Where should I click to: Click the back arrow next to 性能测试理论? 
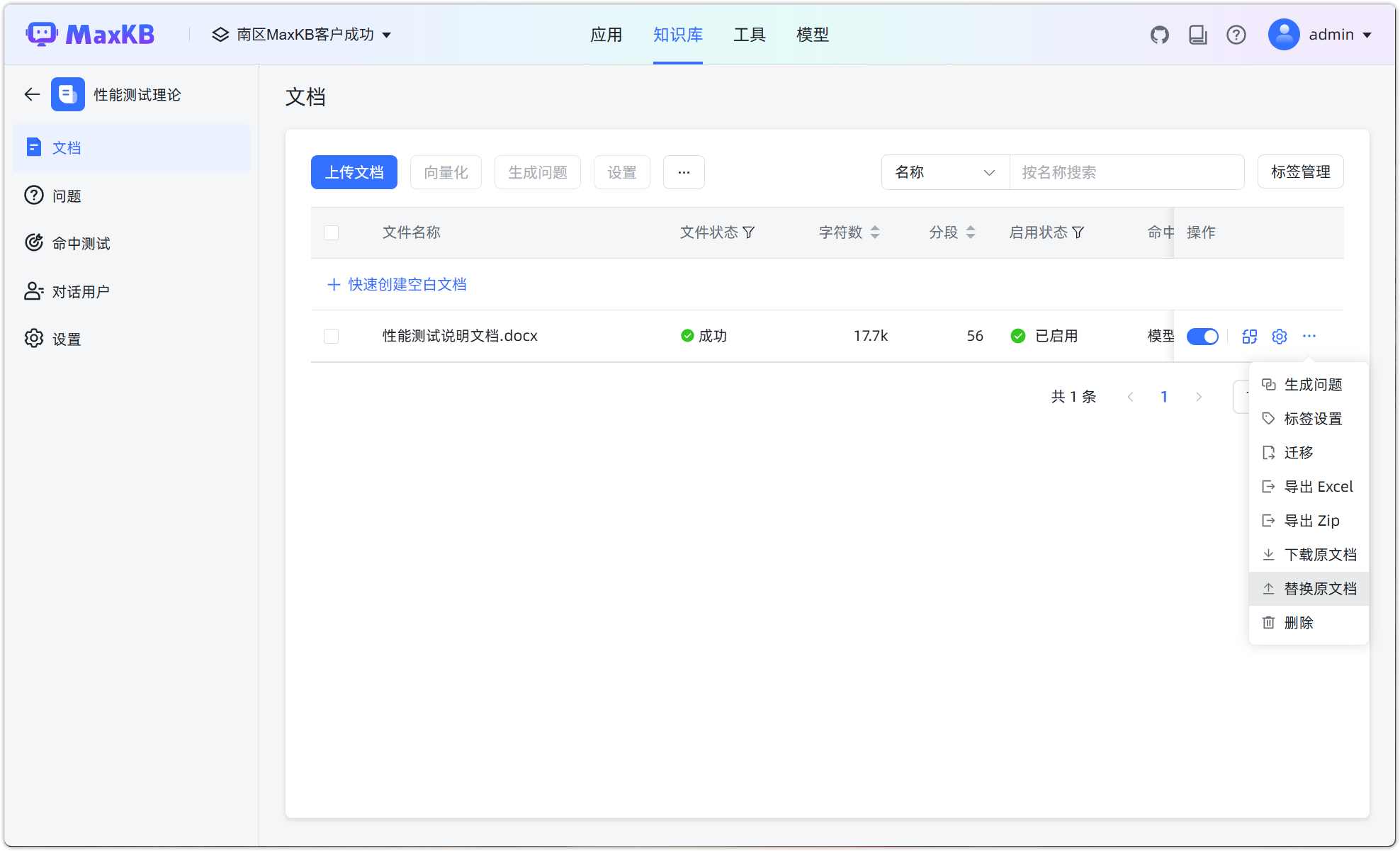31,94
